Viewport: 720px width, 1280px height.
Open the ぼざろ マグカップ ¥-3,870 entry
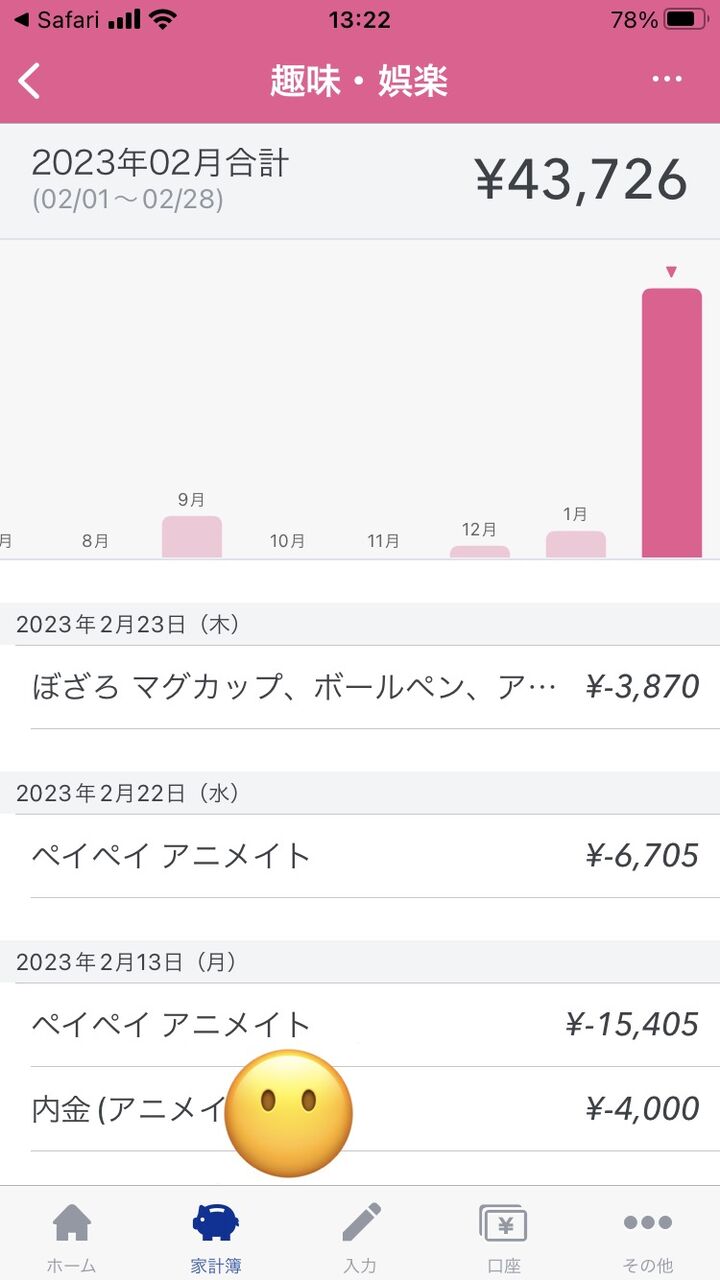(x=360, y=687)
